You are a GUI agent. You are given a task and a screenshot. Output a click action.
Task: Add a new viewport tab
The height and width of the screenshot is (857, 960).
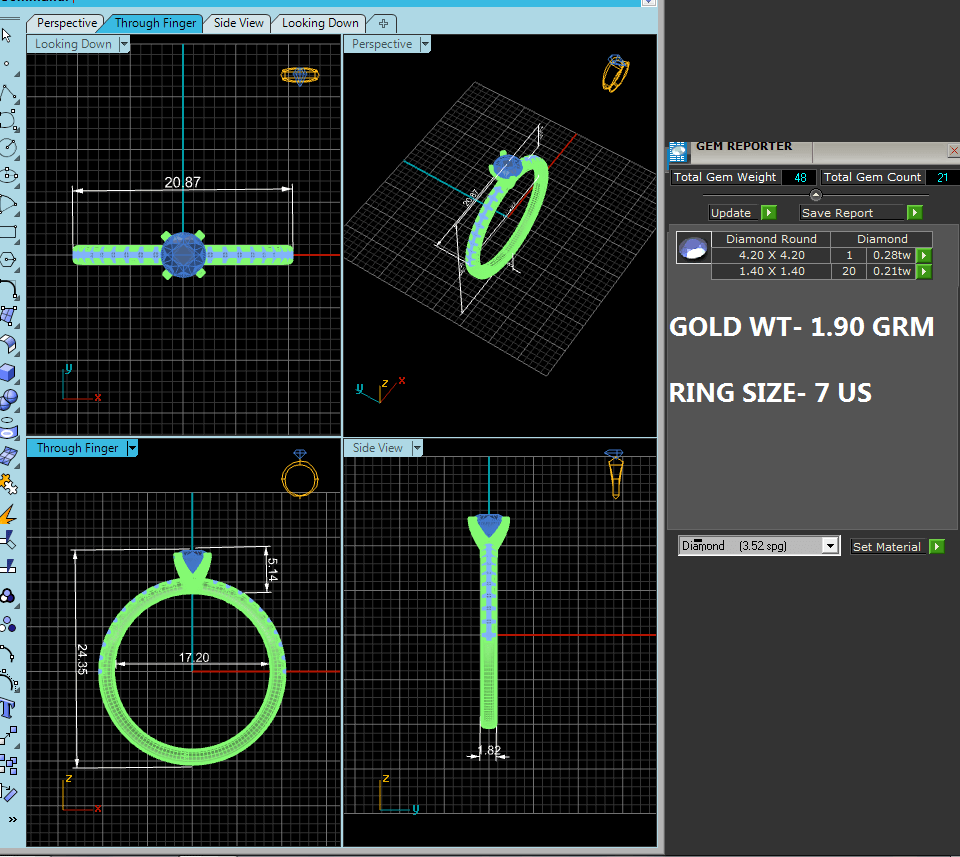(x=383, y=23)
